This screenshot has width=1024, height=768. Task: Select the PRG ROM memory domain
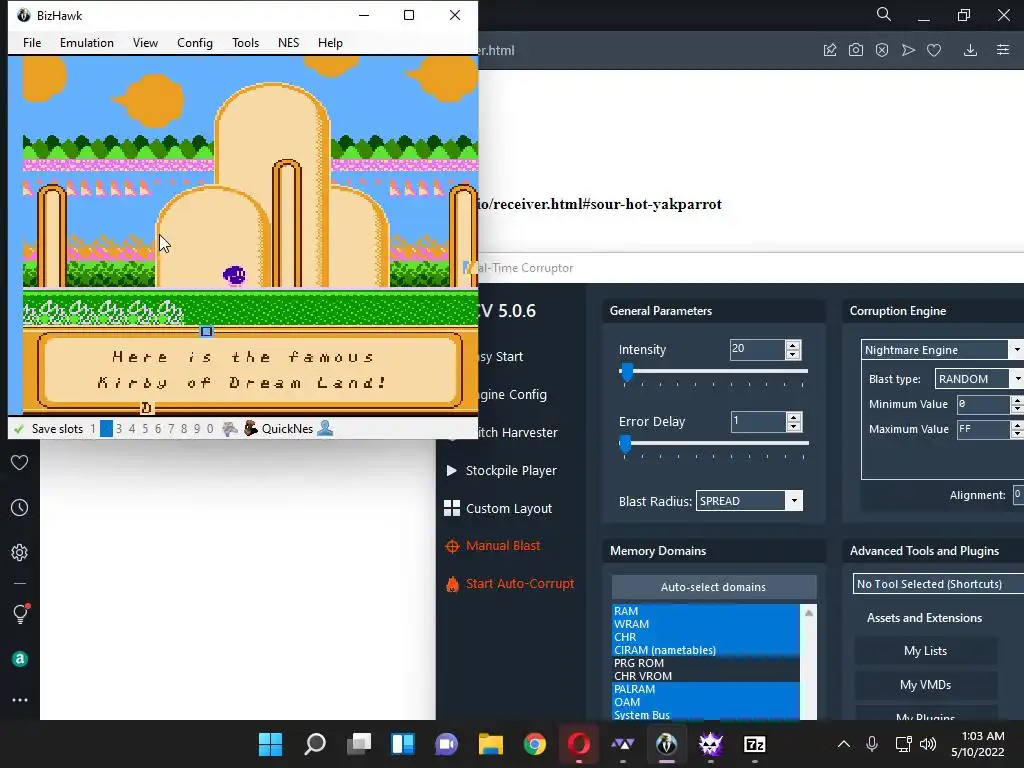[x=705, y=663]
